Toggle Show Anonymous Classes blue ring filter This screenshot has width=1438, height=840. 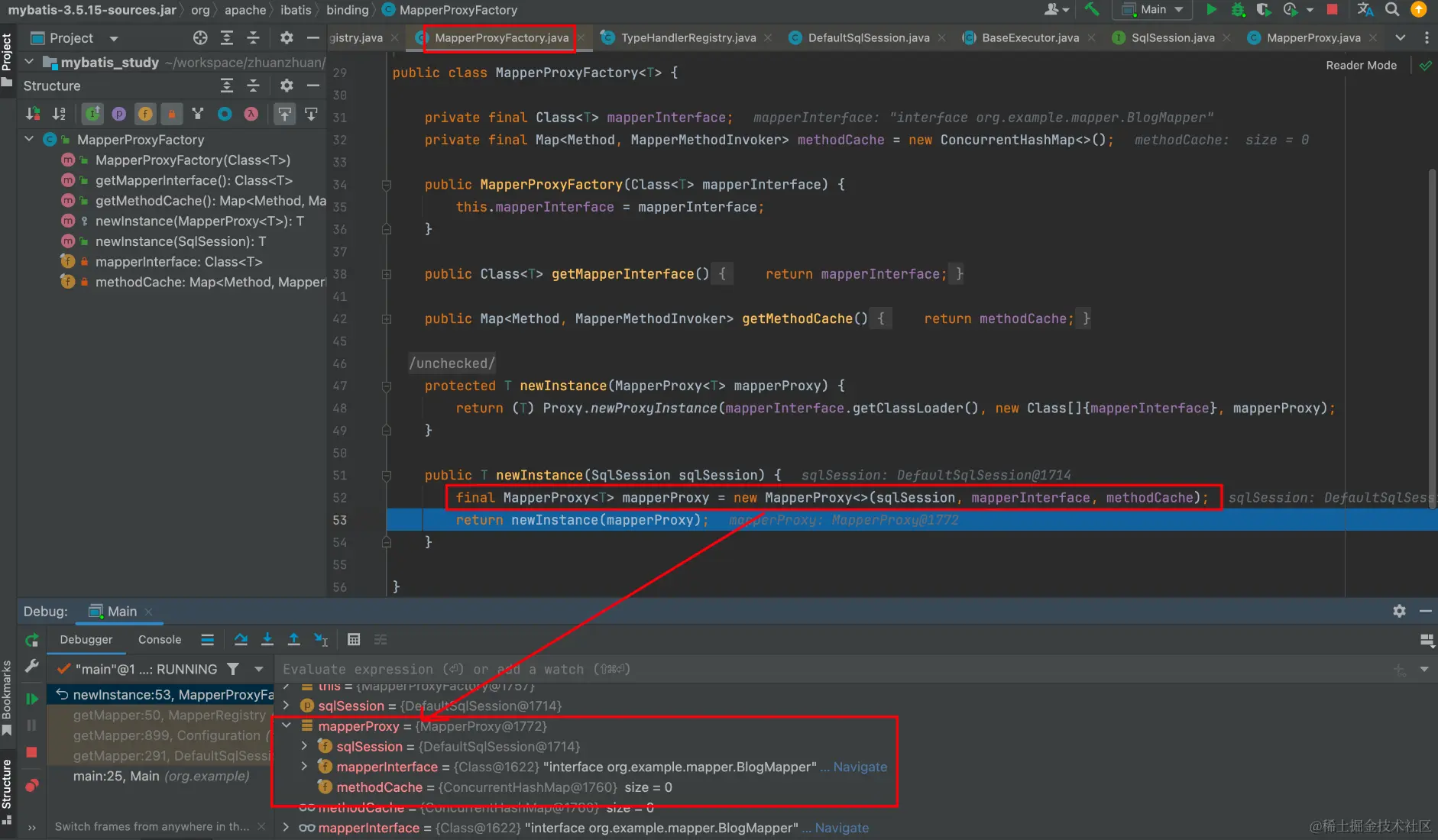pyautogui.click(x=225, y=114)
